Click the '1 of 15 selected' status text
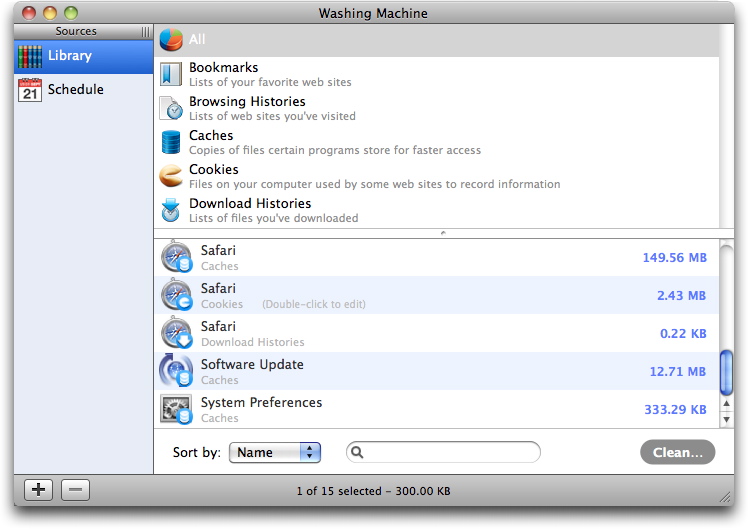Screen dimensions: 748x529 339,491
